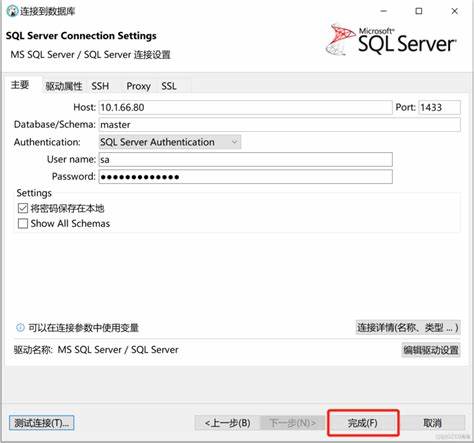Viewport: 474px width, 443px height.
Task: Focus the Host input field
Action: 245,107
